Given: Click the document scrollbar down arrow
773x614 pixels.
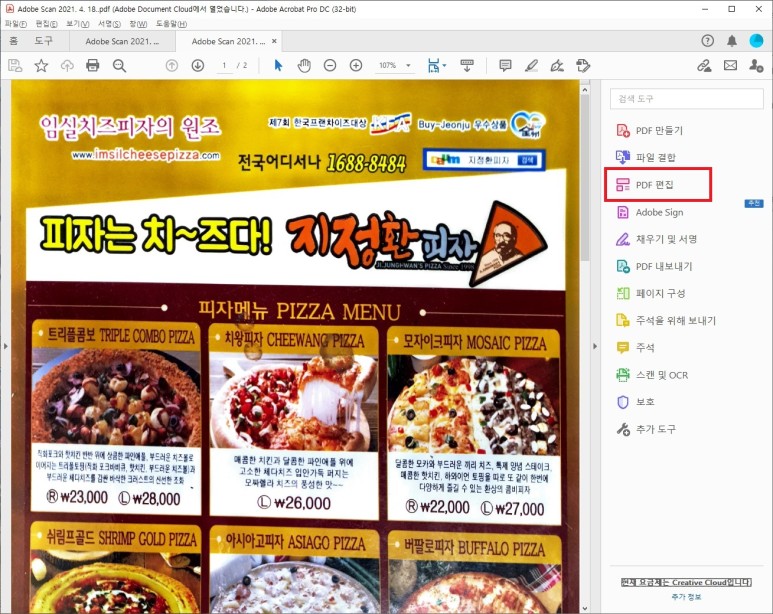Looking at the screenshot, I should coord(585,609).
